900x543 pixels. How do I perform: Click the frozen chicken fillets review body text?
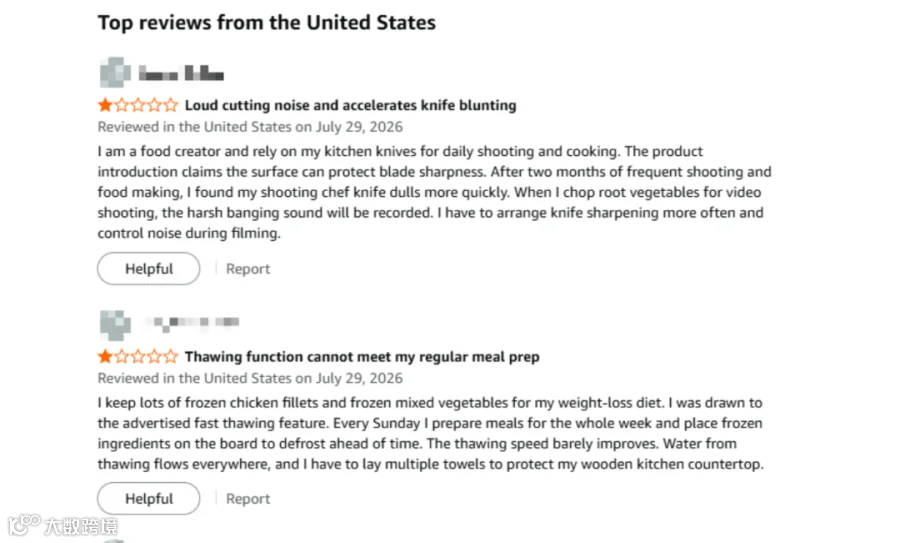[430, 433]
